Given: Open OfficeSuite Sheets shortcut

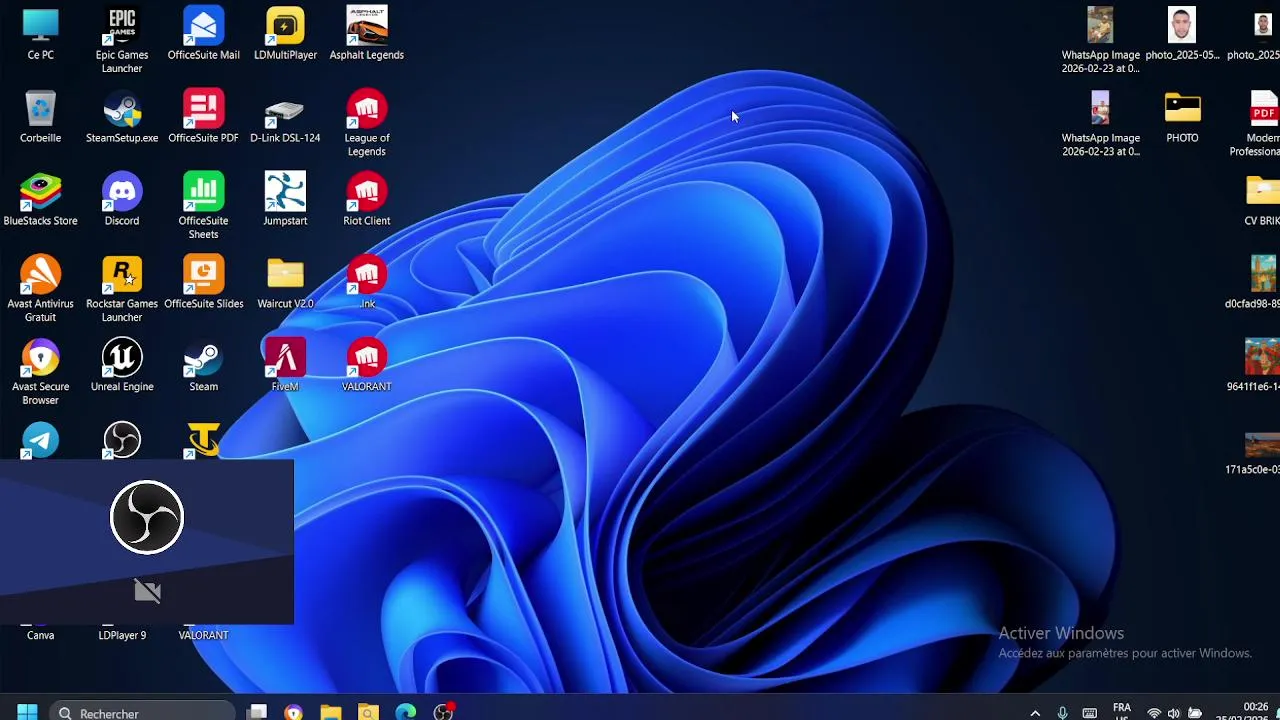Looking at the screenshot, I should tap(203, 207).
